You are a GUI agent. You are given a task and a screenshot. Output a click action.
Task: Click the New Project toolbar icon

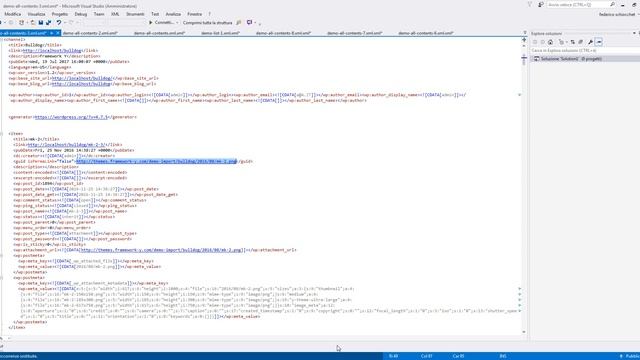tap(22, 22)
